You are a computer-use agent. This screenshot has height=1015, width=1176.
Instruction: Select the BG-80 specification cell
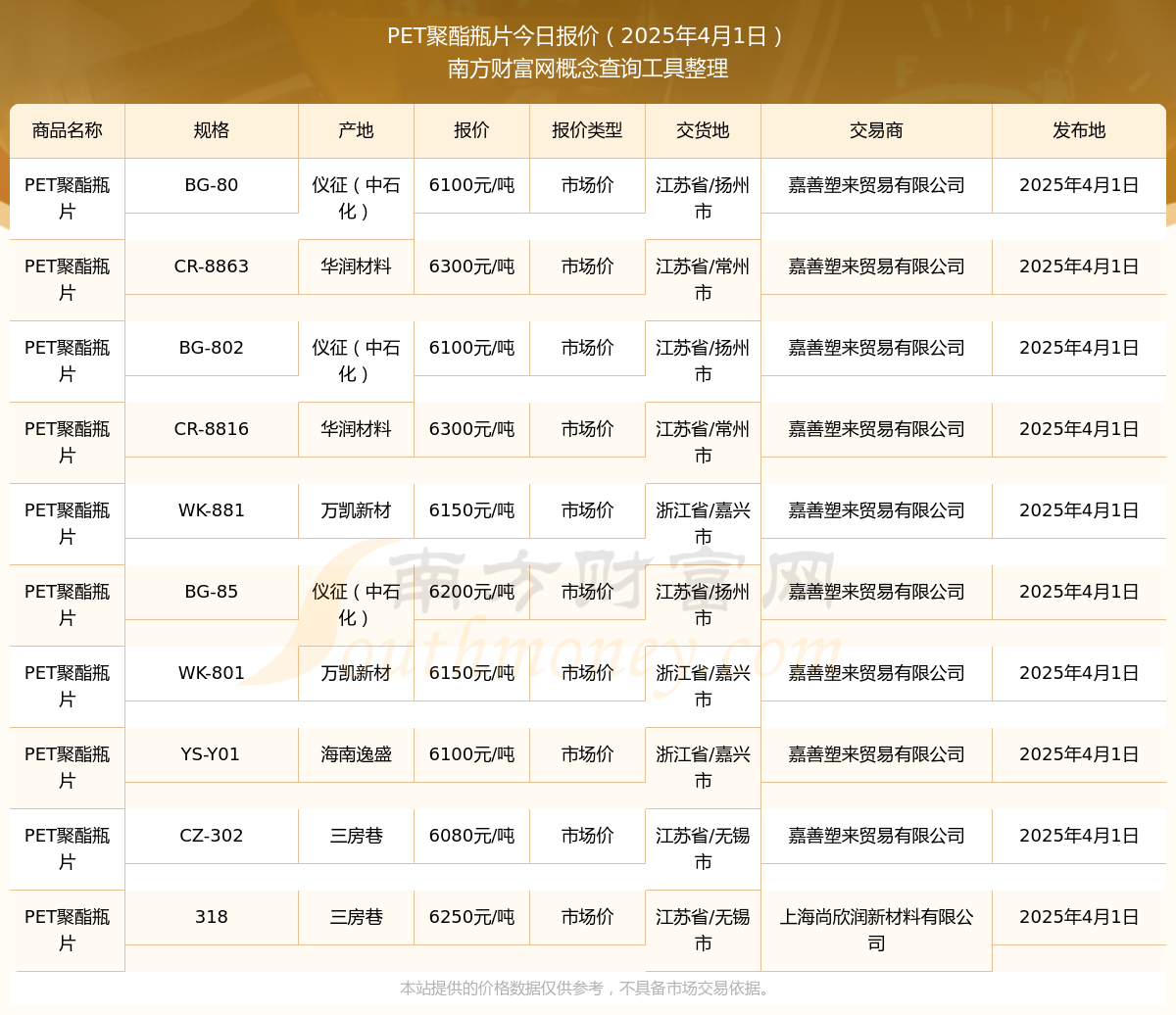[x=212, y=185]
